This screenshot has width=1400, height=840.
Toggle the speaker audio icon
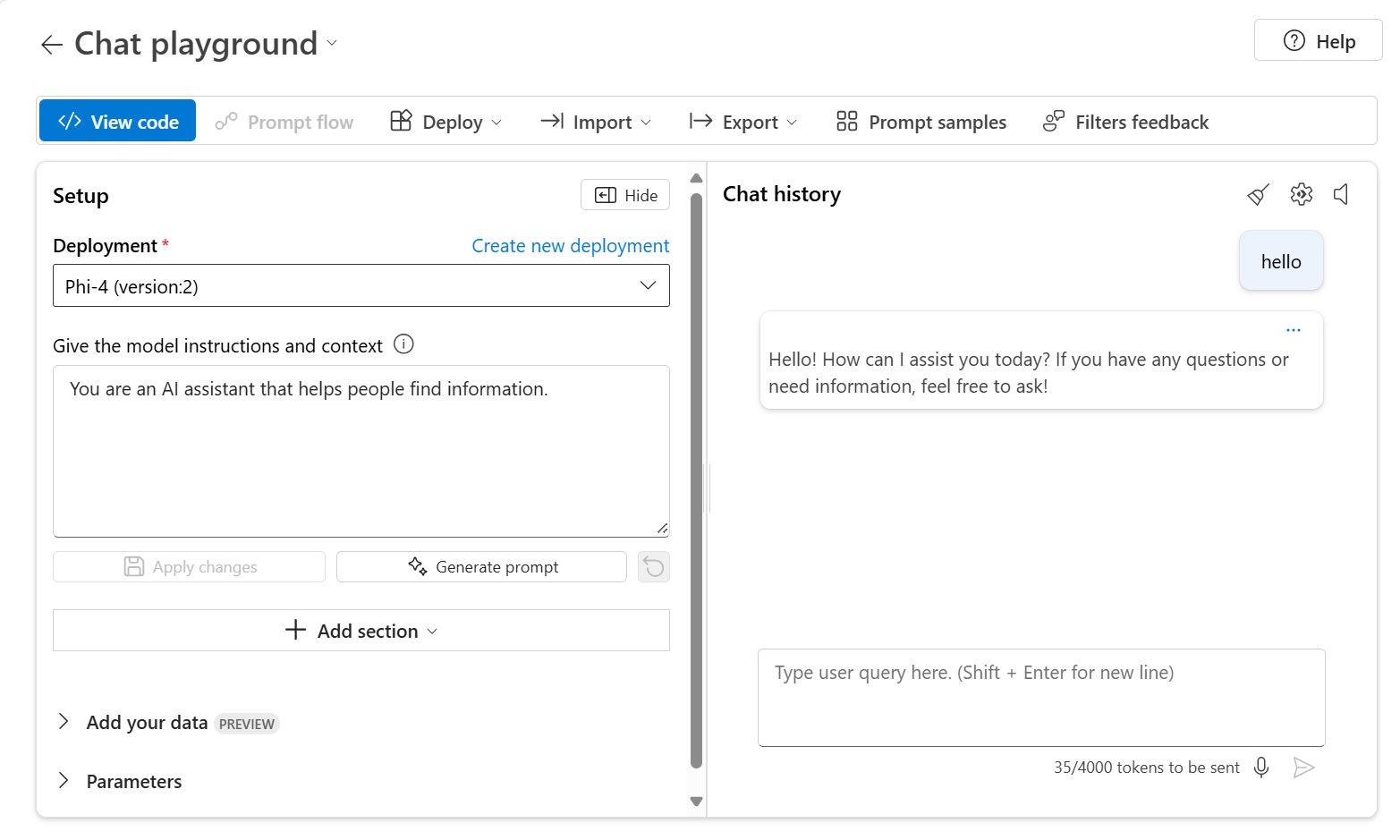coord(1341,194)
